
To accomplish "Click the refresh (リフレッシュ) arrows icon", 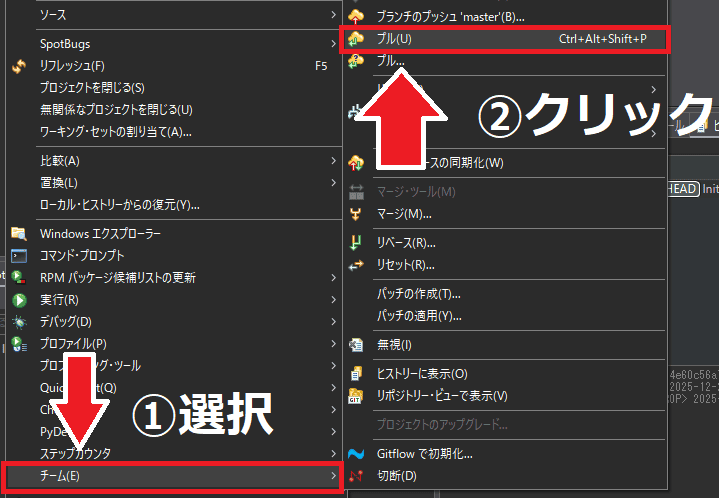I will [x=18, y=66].
